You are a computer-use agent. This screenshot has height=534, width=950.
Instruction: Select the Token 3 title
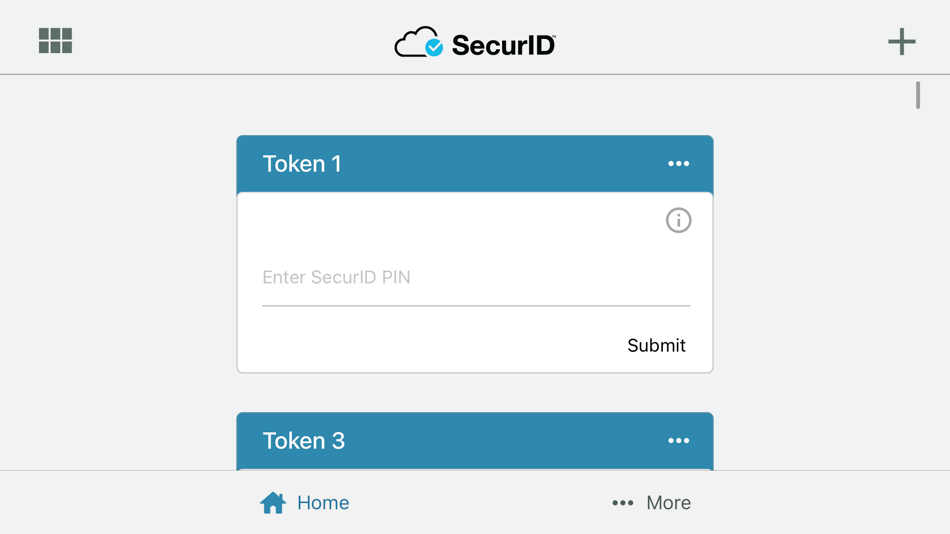click(x=303, y=441)
